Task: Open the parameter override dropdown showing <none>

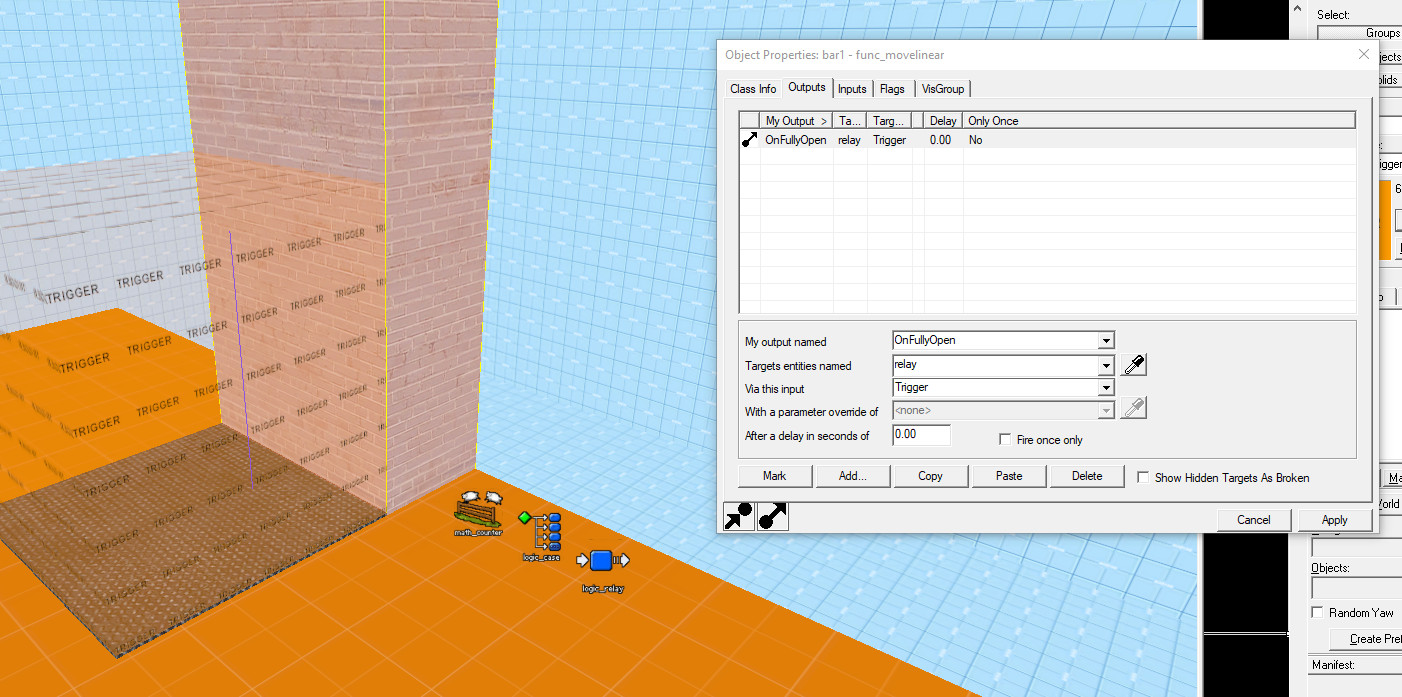Action: pyautogui.click(x=1105, y=410)
